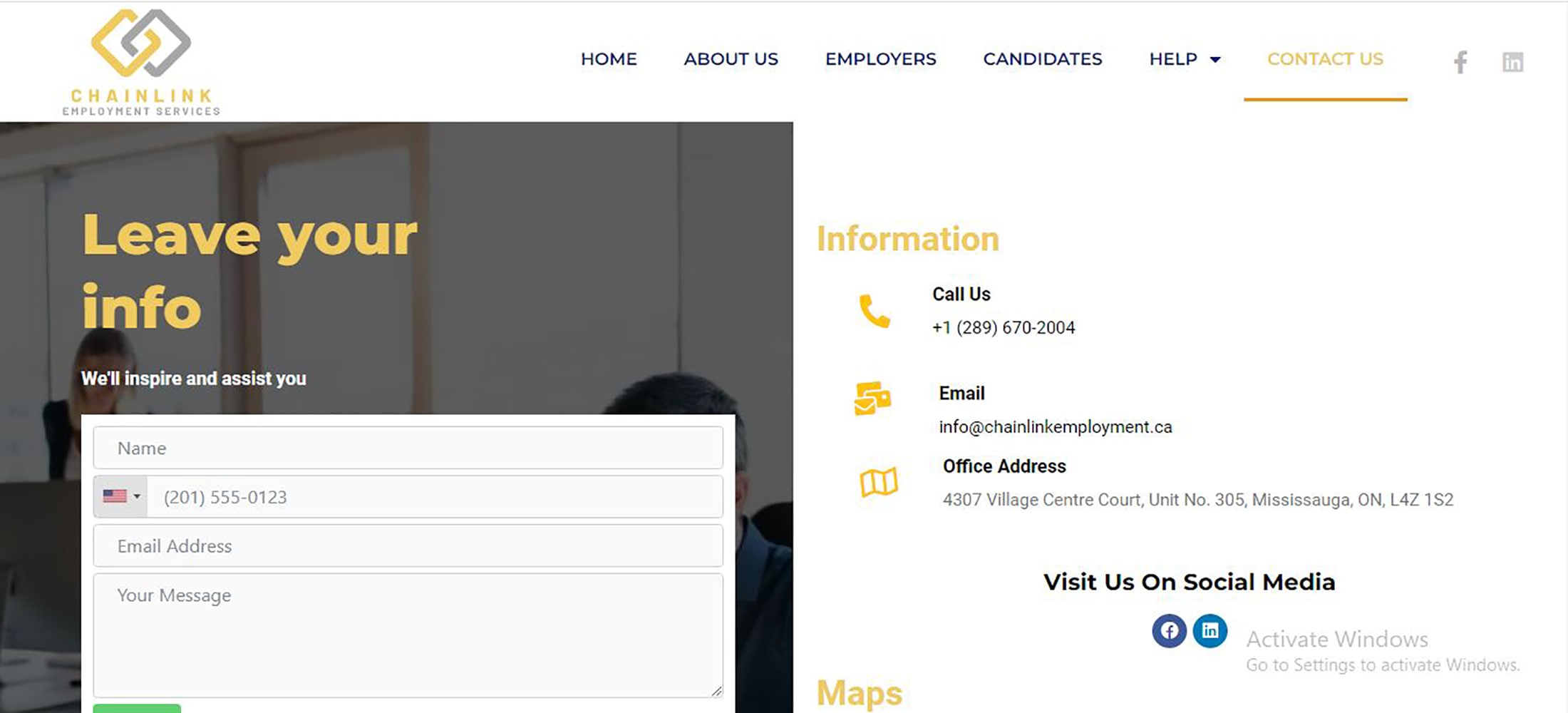The height and width of the screenshot is (713, 1568).
Task: Focus the Name input field
Action: click(408, 448)
